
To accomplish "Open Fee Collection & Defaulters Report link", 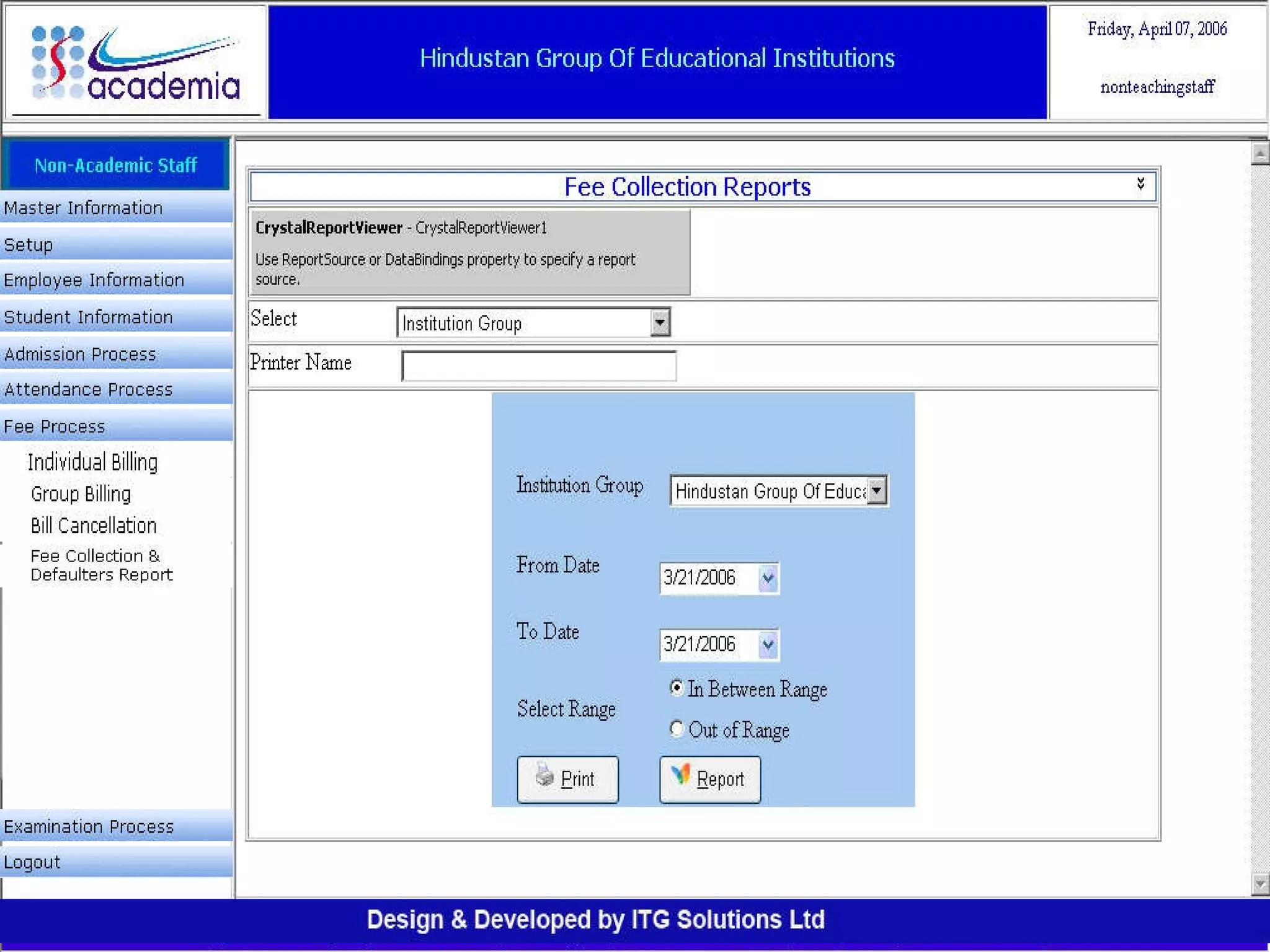I will pyautogui.click(x=101, y=565).
